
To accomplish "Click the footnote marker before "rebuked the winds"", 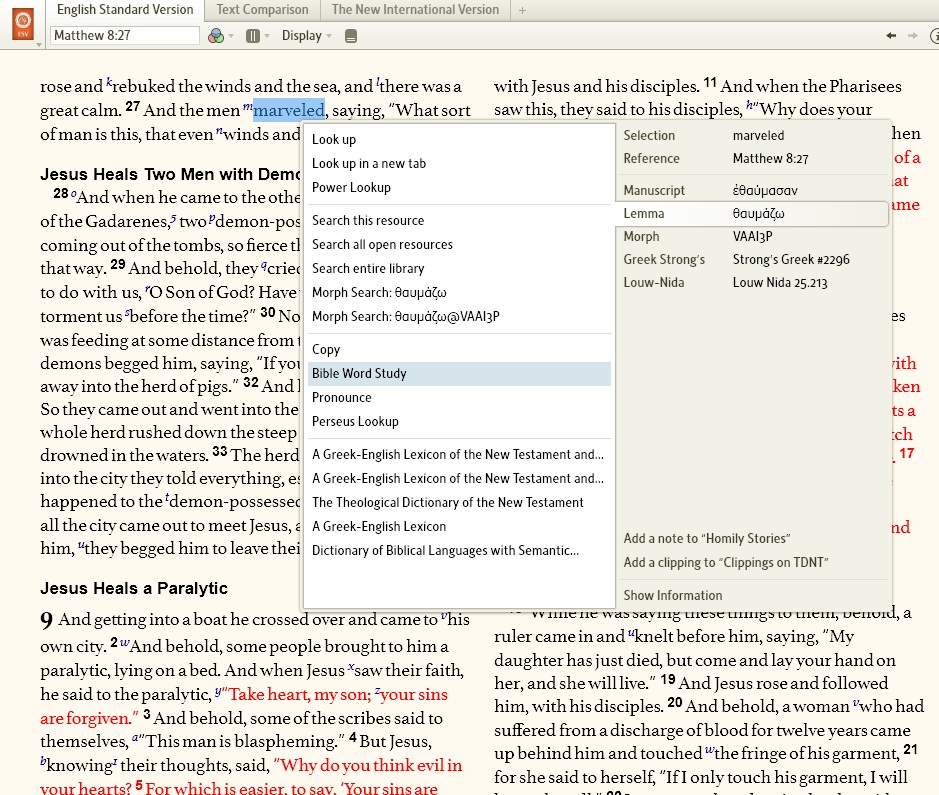I will [109, 81].
